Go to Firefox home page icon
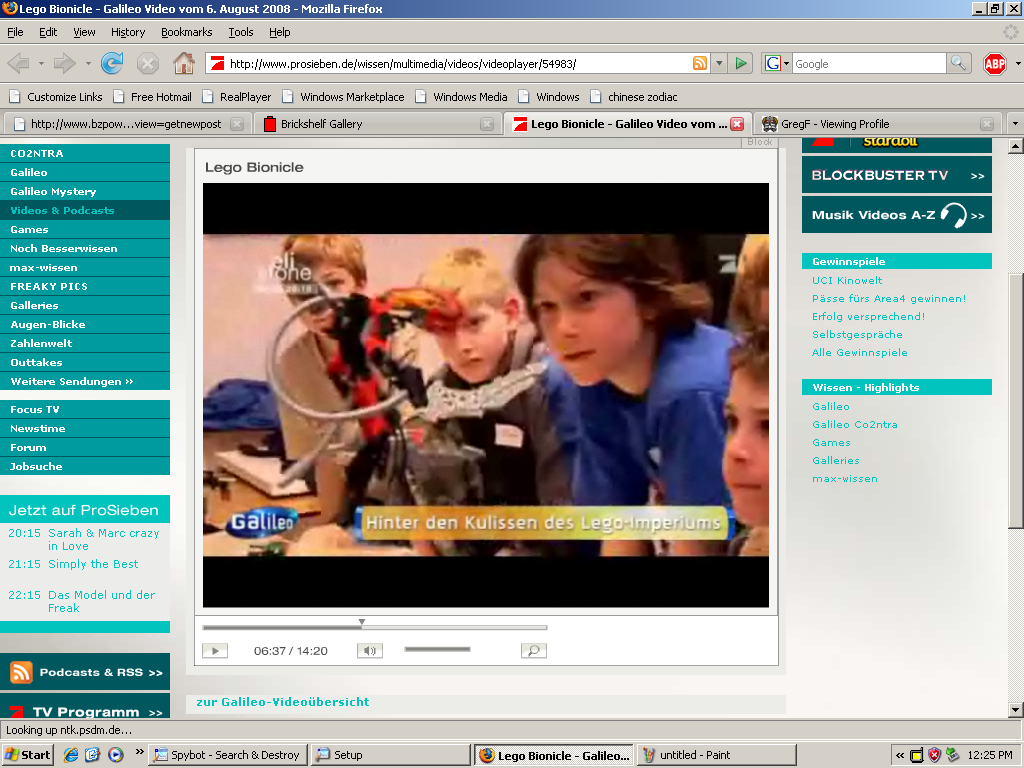 click(184, 63)
